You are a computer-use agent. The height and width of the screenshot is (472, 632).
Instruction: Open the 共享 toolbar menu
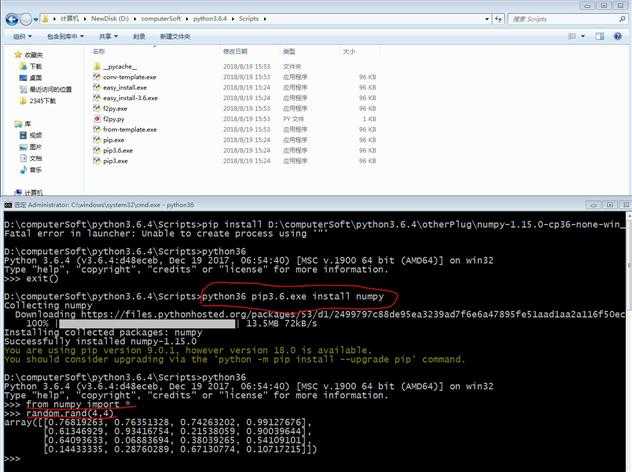pyautogui.click(x=108, y=36)
